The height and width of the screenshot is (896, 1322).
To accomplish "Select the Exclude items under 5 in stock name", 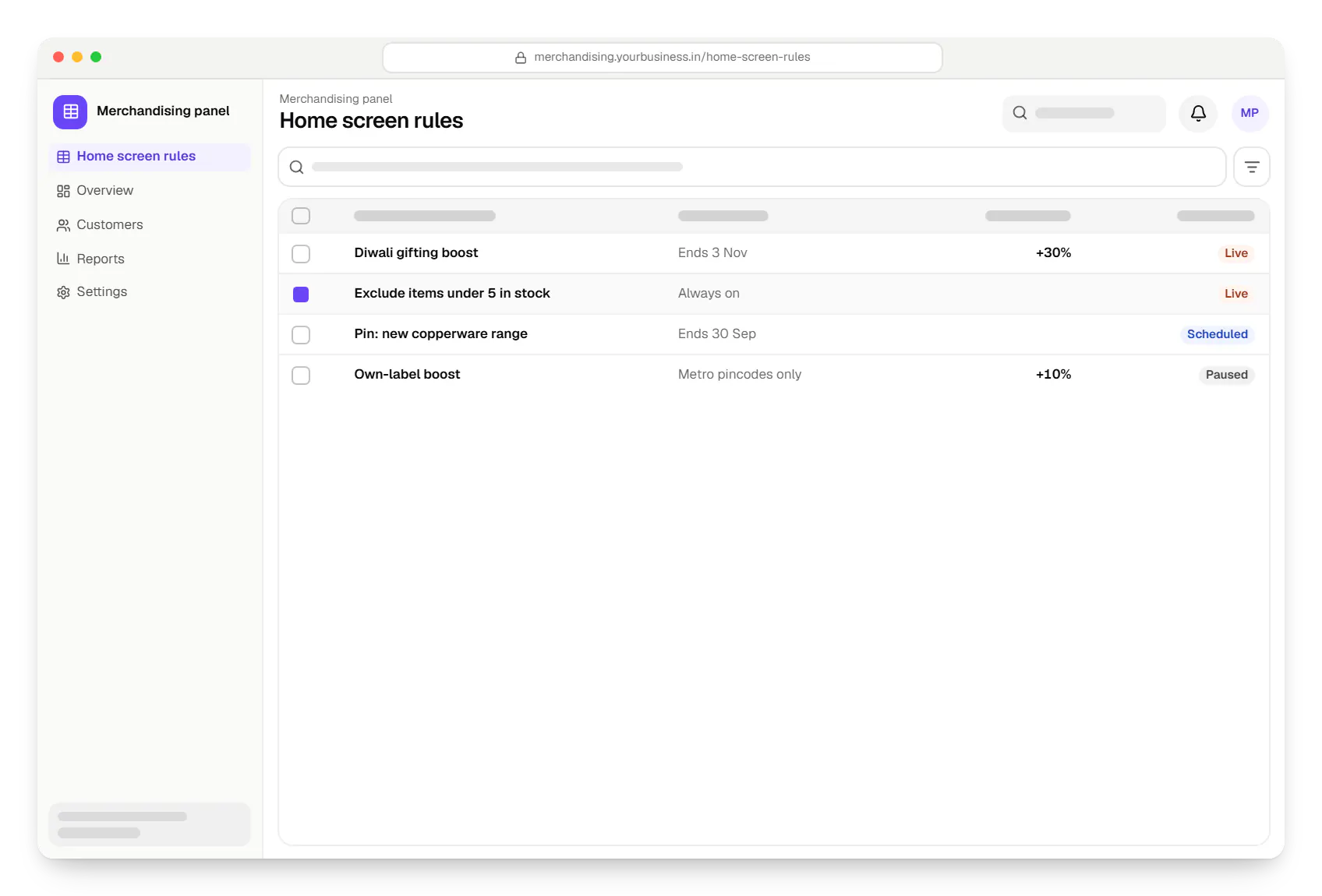I will pyautogui.click(x=452, y=293).
